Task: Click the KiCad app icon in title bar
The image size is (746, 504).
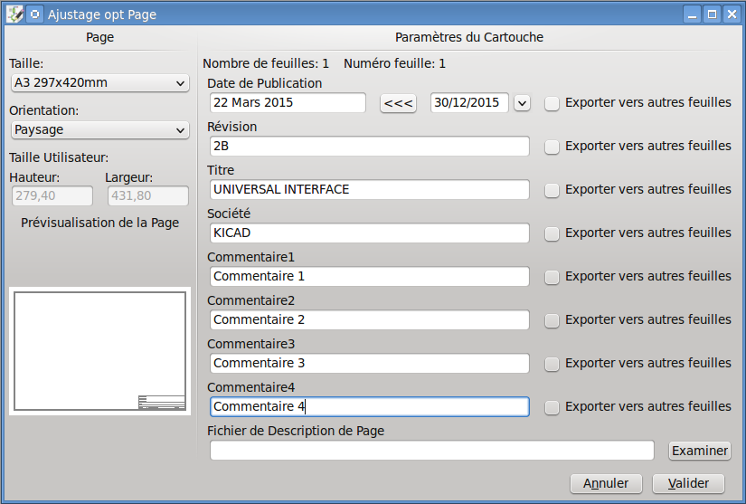Action: [15, 14]
